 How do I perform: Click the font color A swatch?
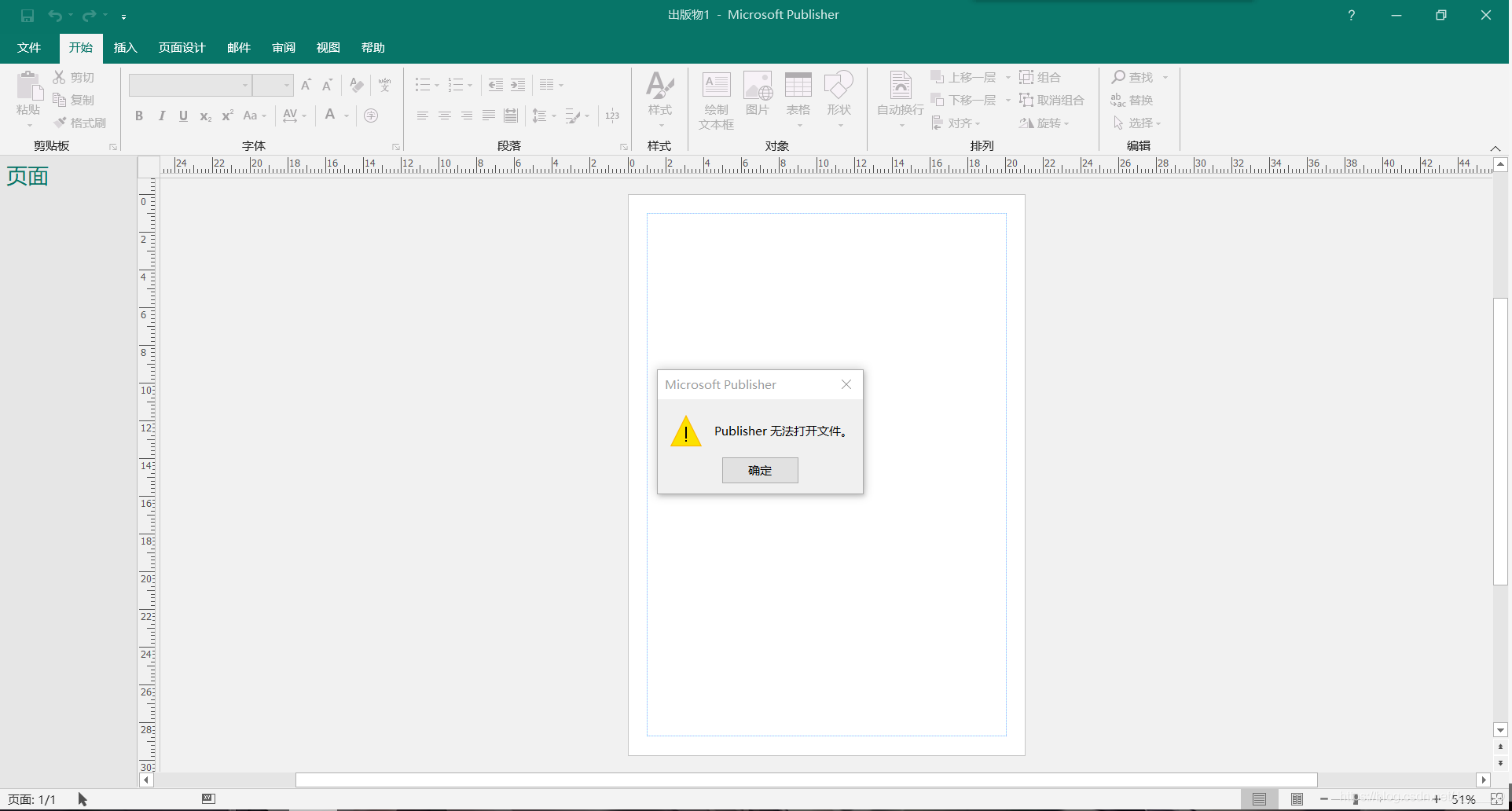[x=330, y=116]
